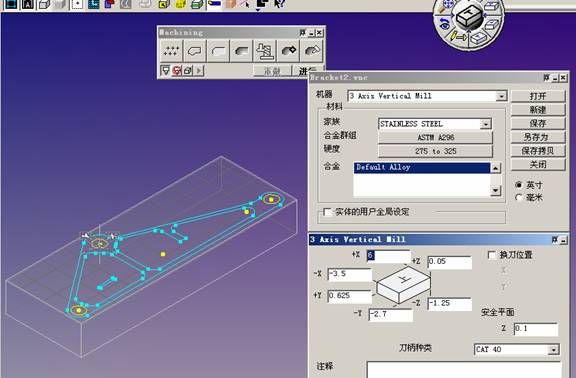576x378 pixels.
Task: Click the 打开 button
Action: (x=538, y=96)
